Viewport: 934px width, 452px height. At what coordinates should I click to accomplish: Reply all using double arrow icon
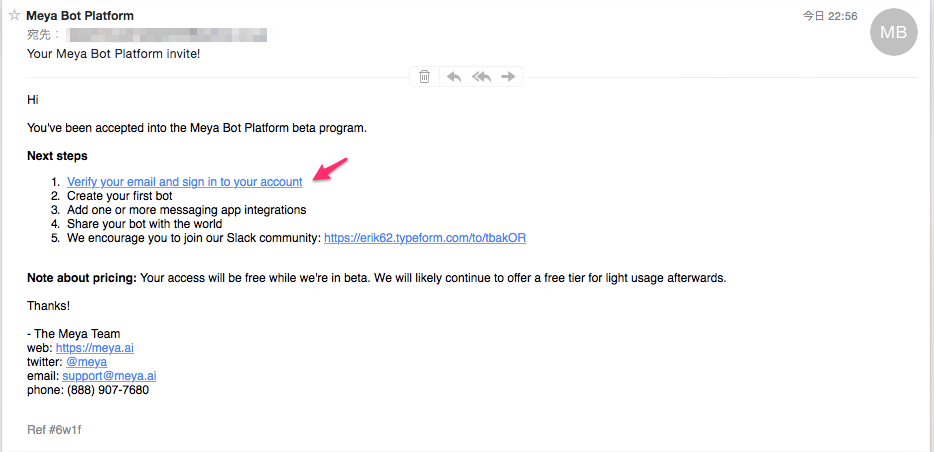(x=481, y=76)
